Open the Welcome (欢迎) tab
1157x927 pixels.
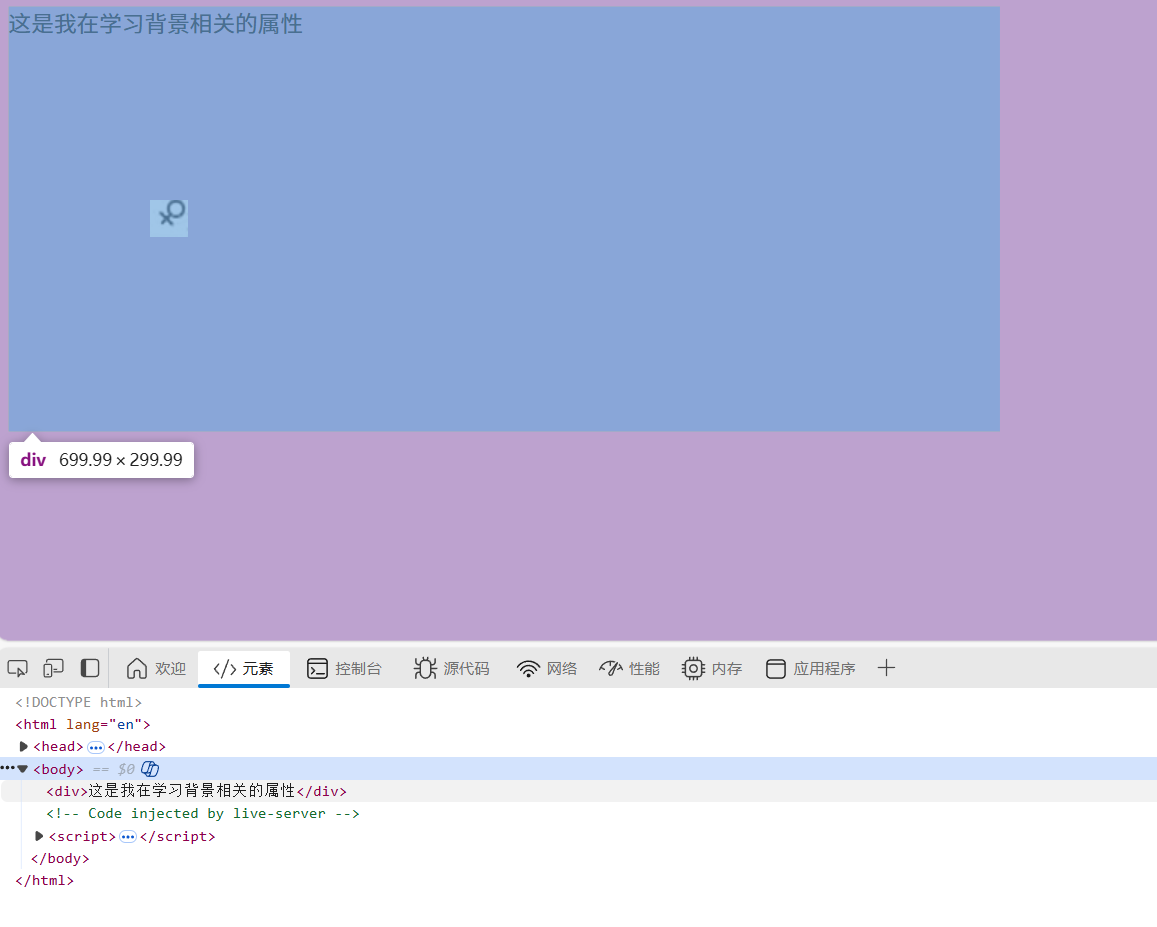[156, 669]
